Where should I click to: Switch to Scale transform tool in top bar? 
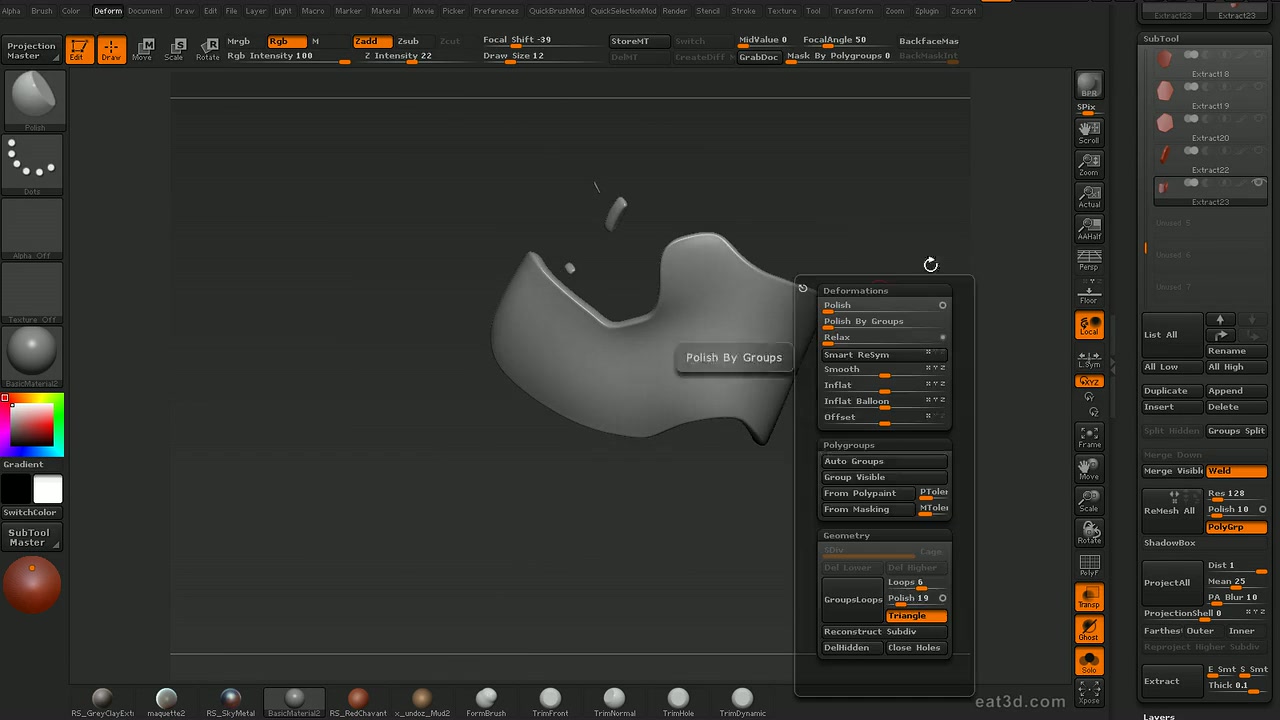pyautogui.click(x=174, y=49)
